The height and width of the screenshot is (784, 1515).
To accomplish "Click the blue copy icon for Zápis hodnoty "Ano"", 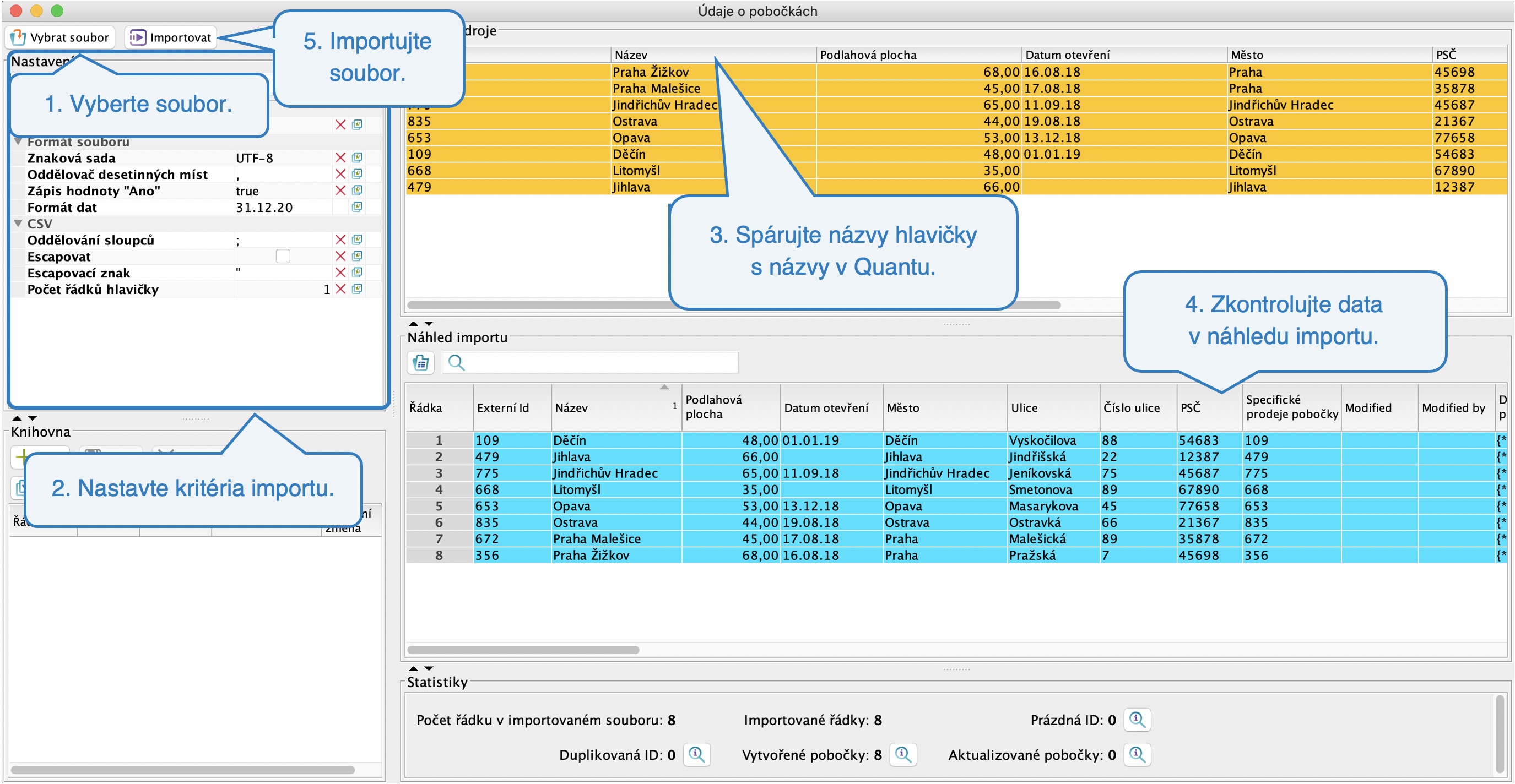I will [x=357, y=190].
